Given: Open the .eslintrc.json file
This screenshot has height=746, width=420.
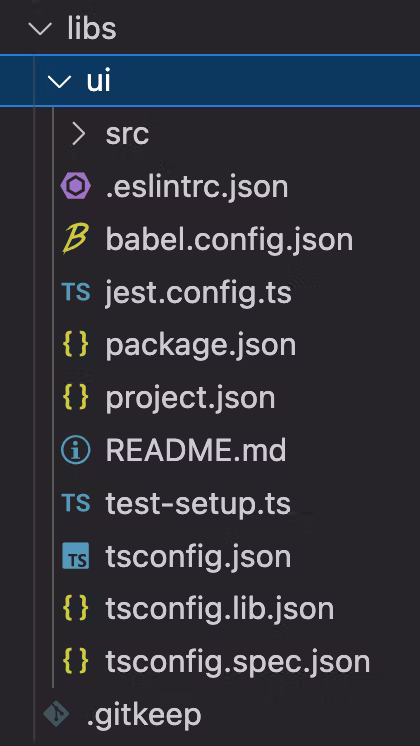Looking at the screenshot, I should [197, 186].
